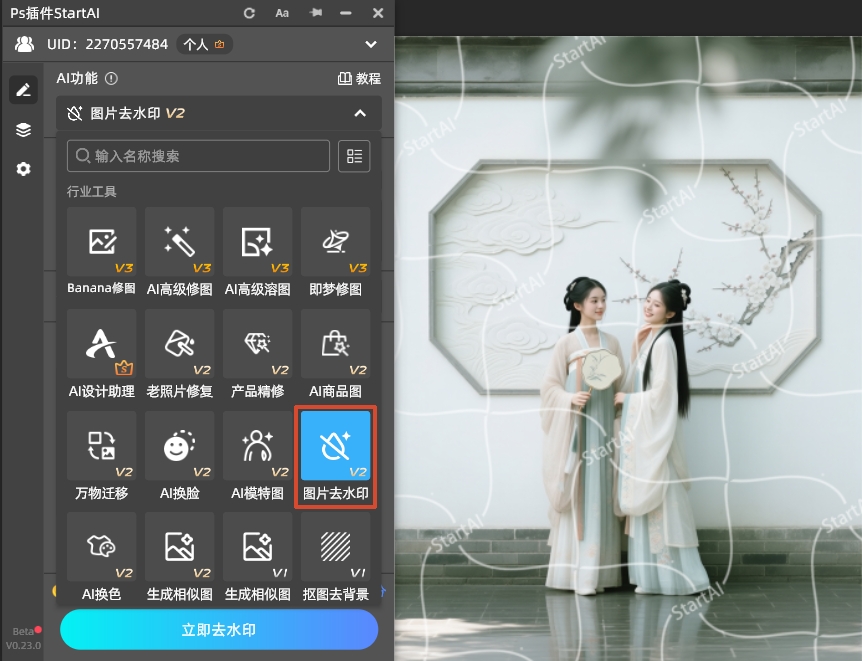Click the 个人 account type badge
The image size is (862, 661).
[x=205, y=44]
